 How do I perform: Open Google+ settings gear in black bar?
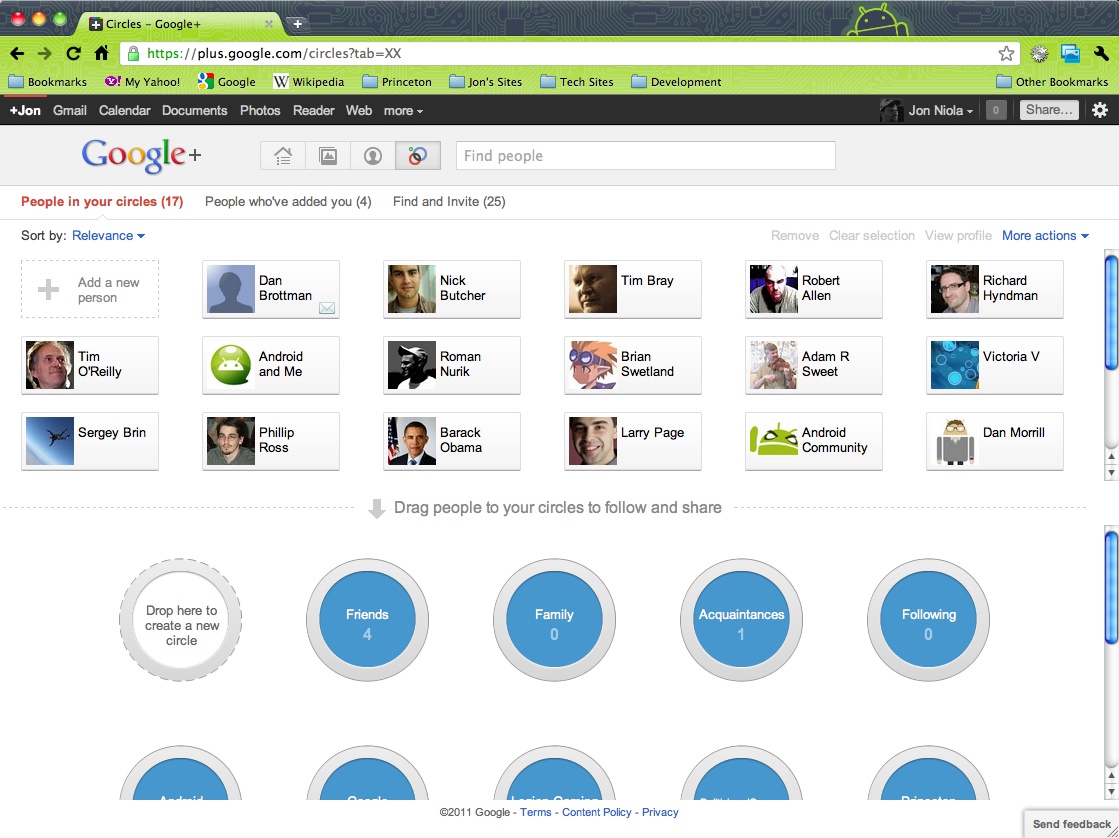(x=1100, y=110)
